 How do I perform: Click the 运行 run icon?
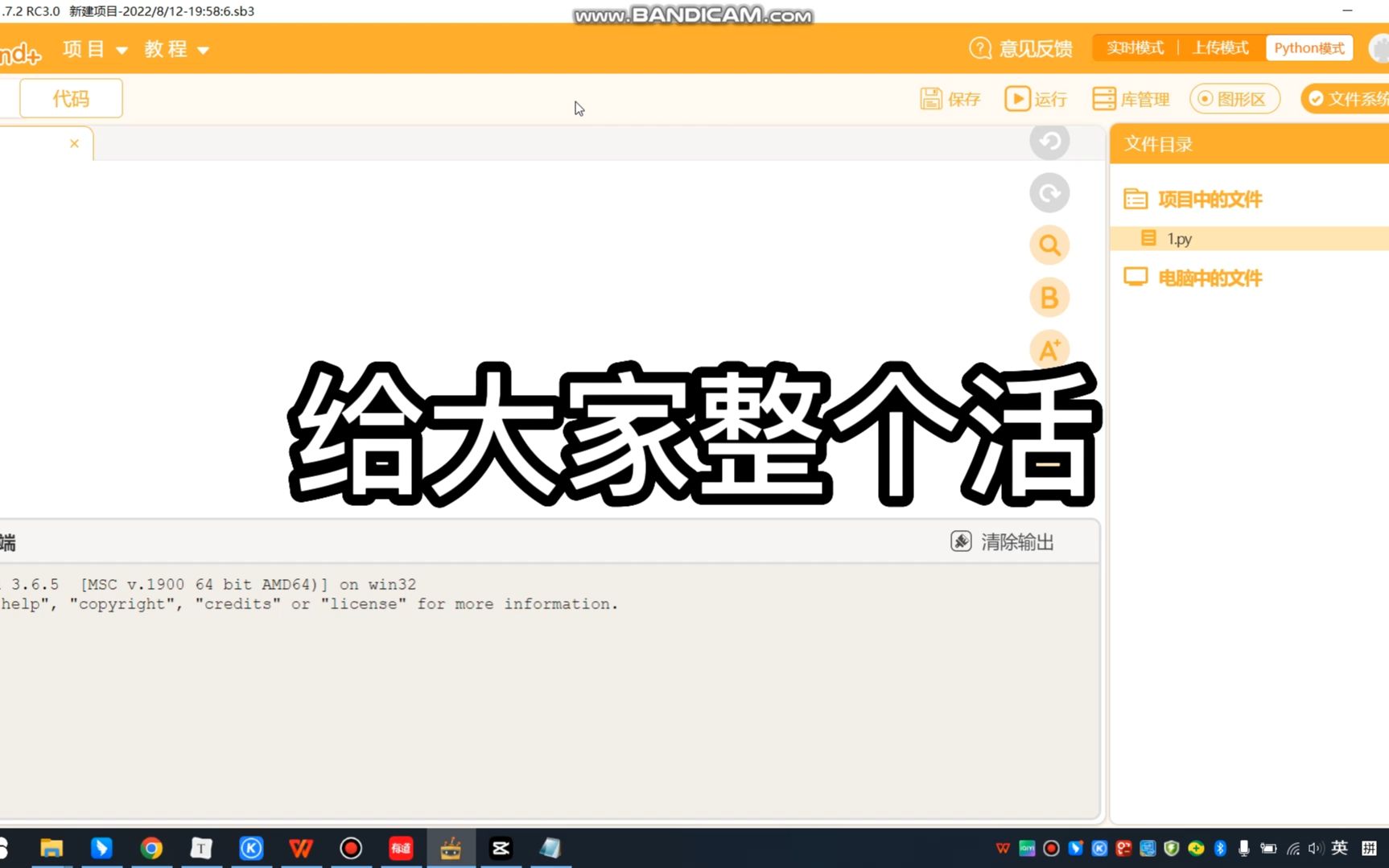(1037, 98)
